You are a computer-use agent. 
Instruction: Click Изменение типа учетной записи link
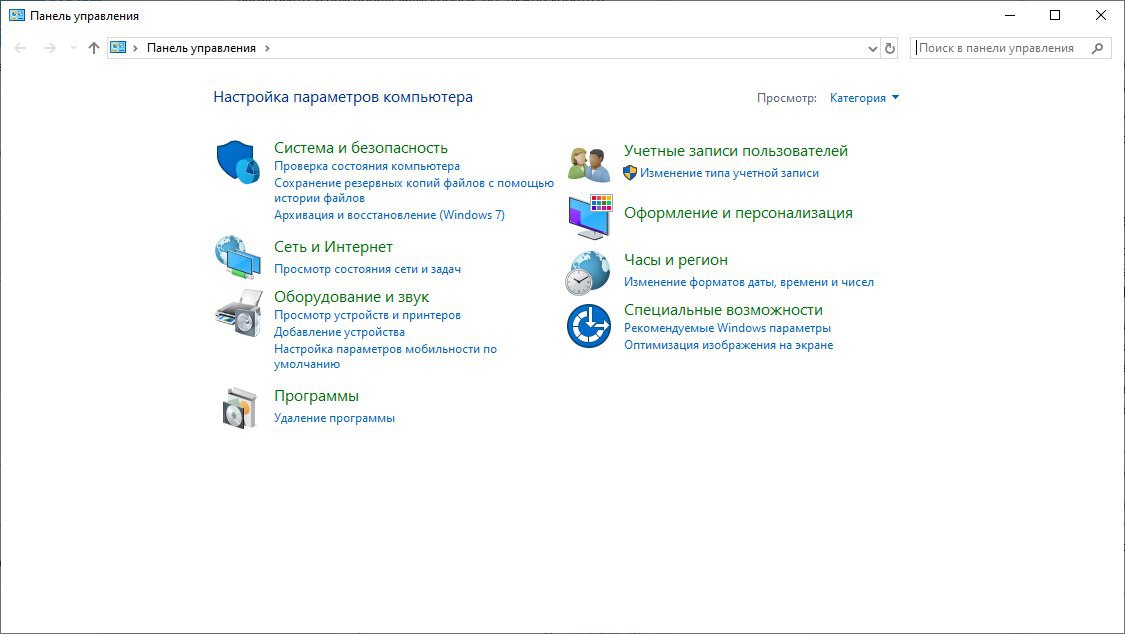729,173
